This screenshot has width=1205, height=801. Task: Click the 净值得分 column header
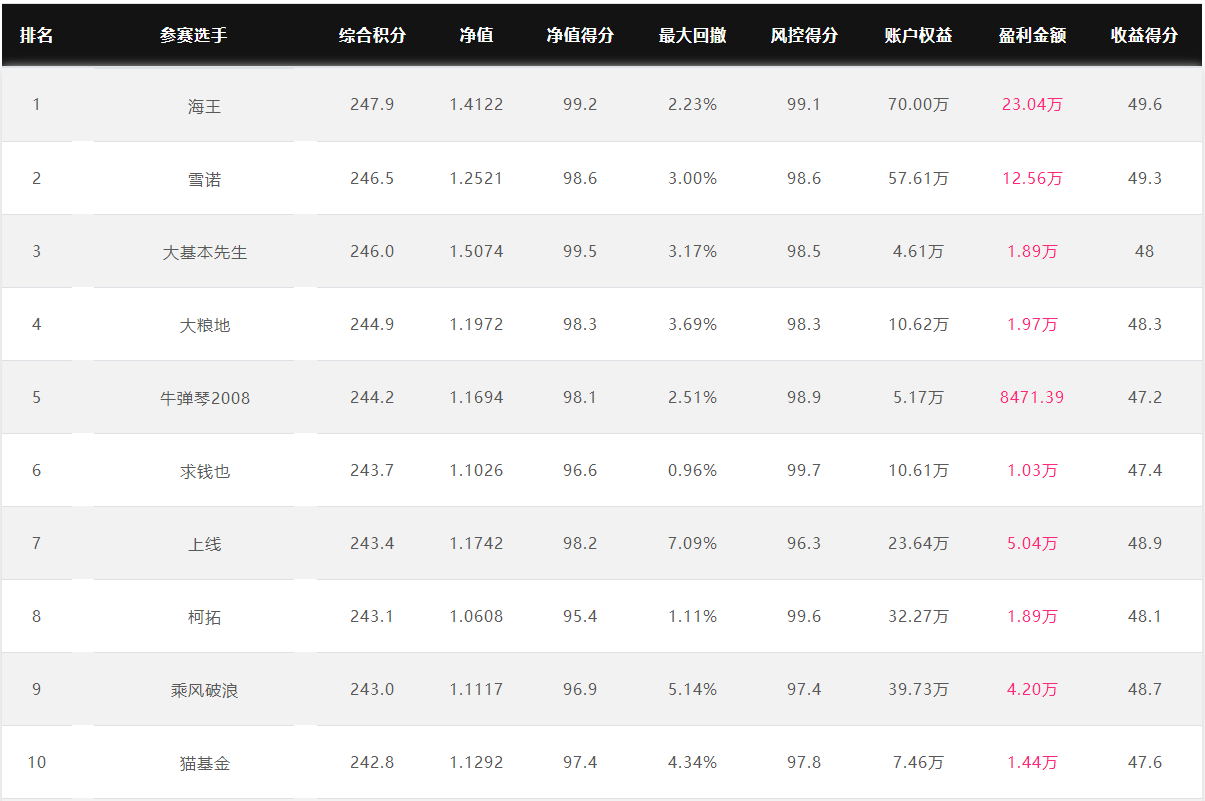pos(580,35)
